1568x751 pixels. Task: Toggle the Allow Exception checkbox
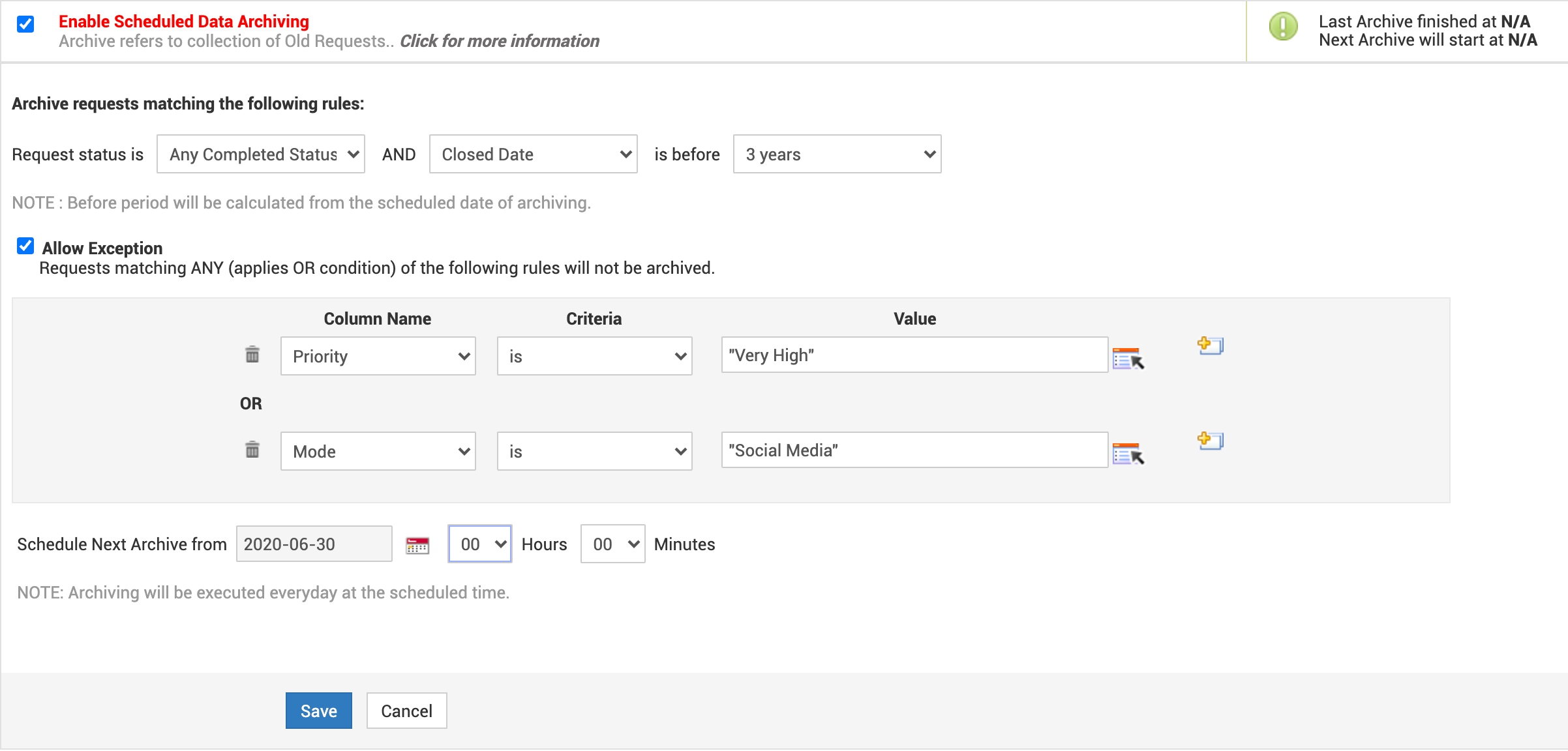[x=25, y=246]
